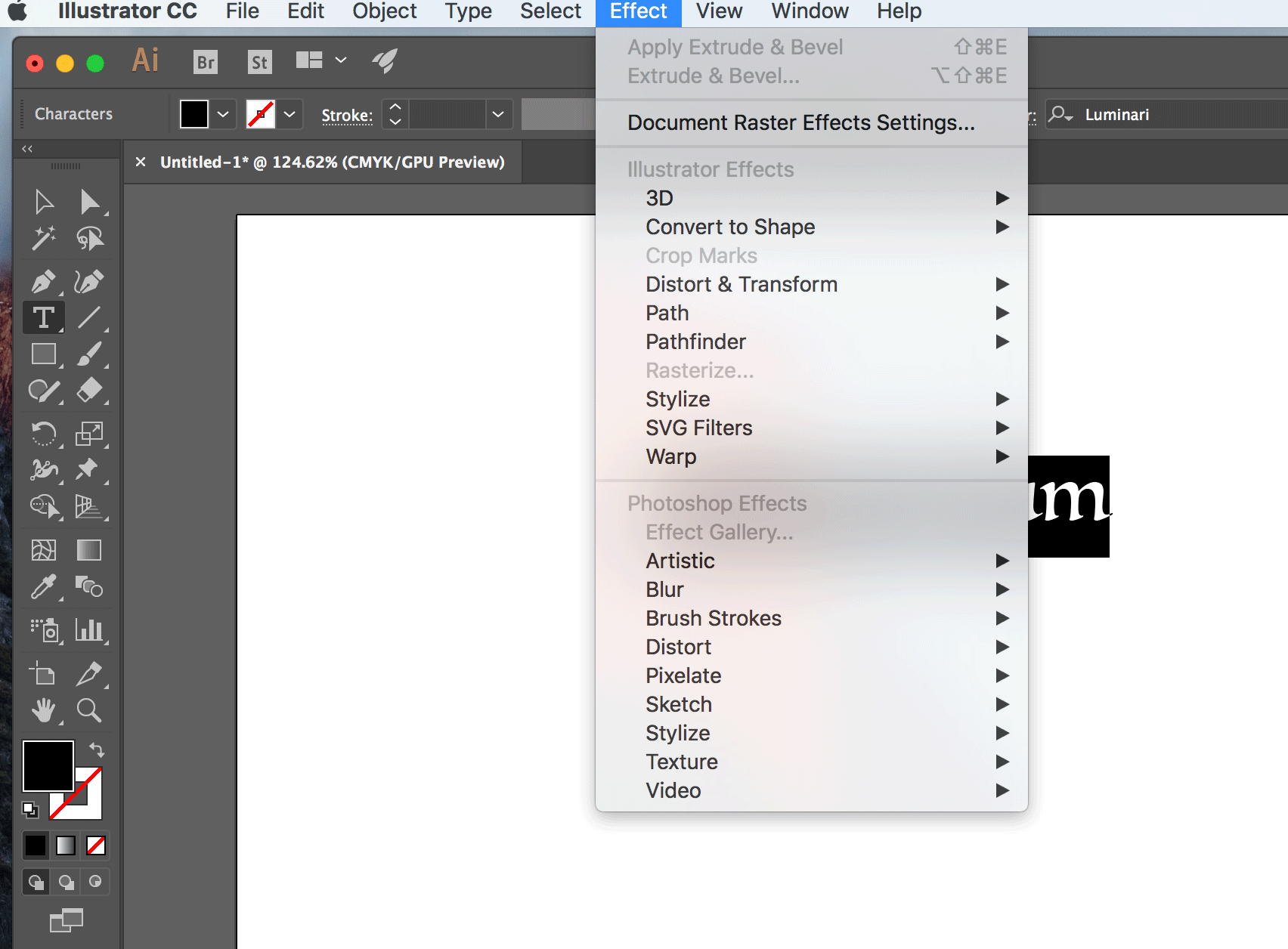Select the Rotate tool

point(44,433)
